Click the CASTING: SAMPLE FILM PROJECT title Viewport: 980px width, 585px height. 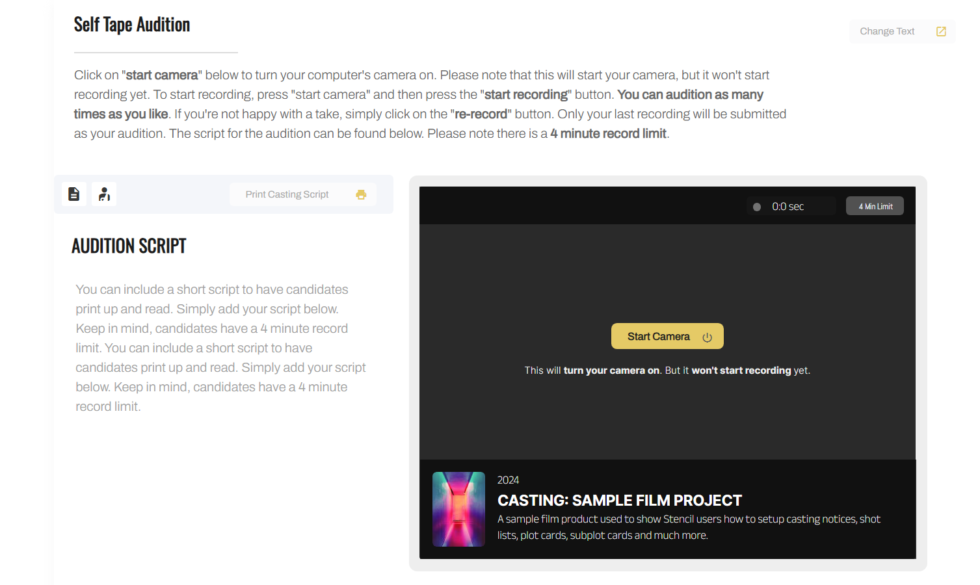tap(619, 500)
